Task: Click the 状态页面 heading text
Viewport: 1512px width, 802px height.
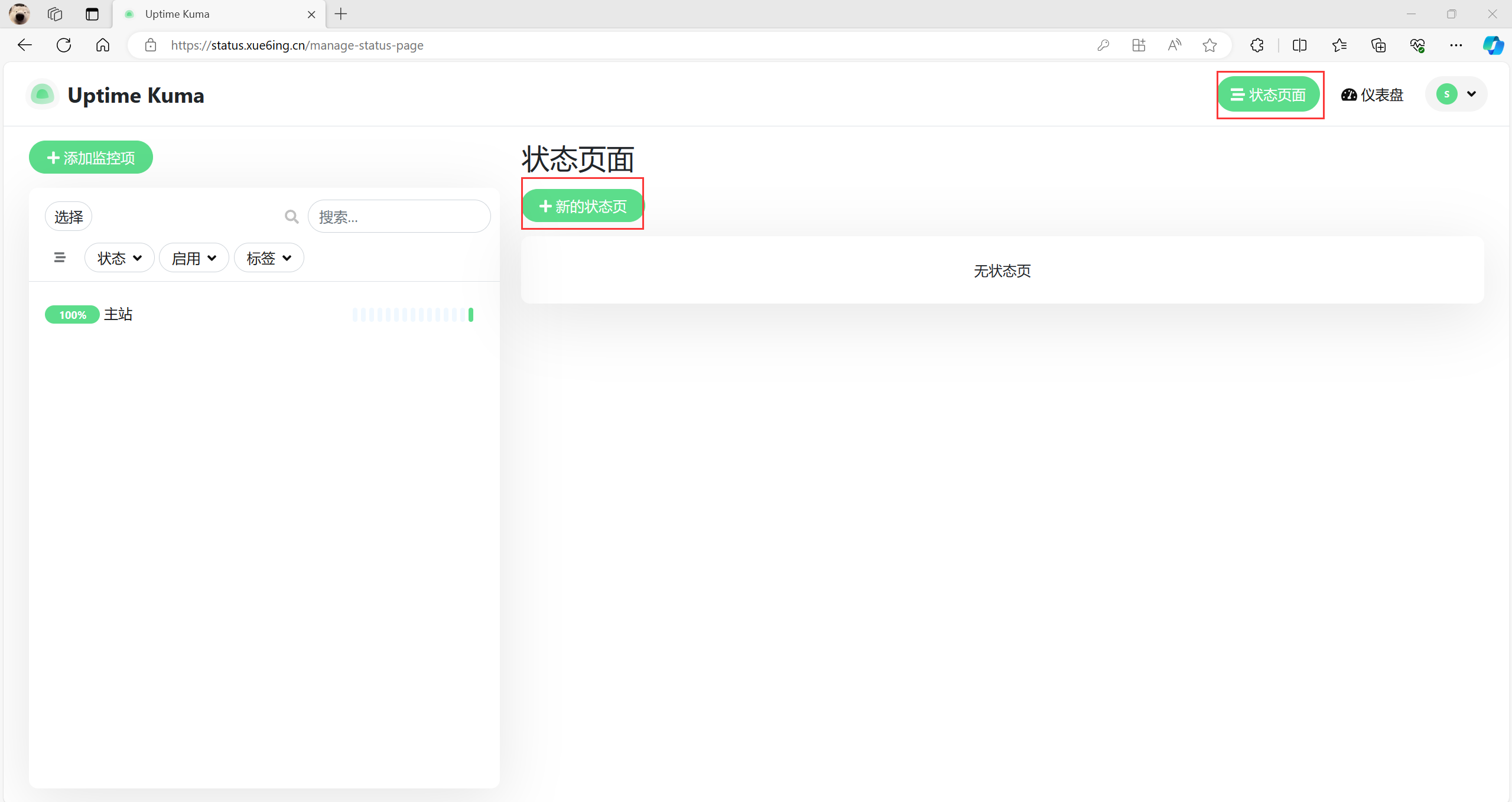Action: coord(578,159)
